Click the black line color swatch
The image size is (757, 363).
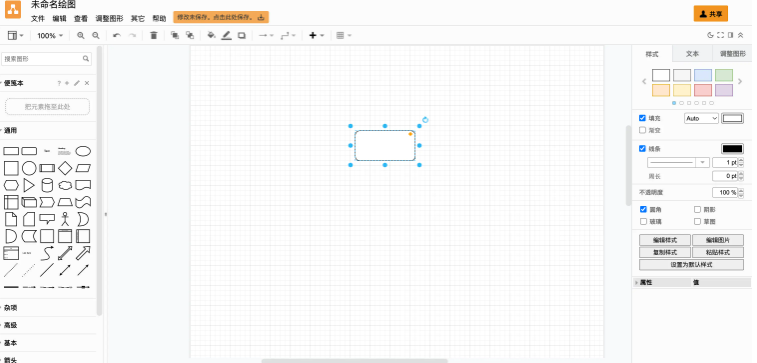pyautogui.click(x=732, y=149)
